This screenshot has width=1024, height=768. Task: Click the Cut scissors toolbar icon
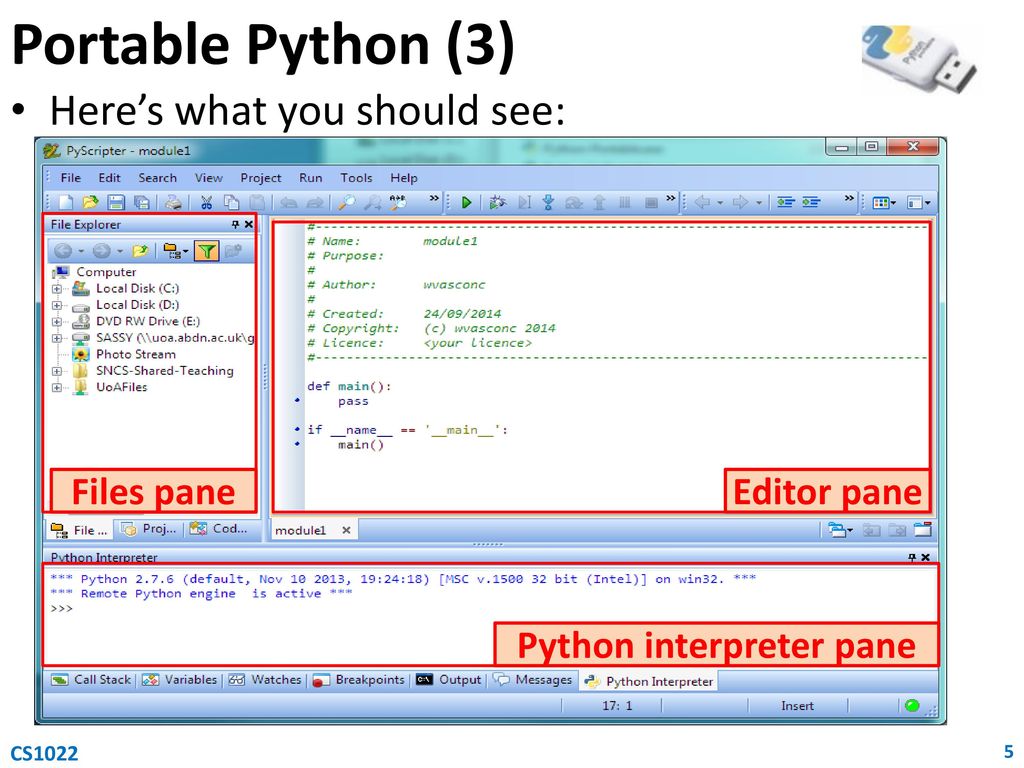pyautogui.click(x=206, y=202)
